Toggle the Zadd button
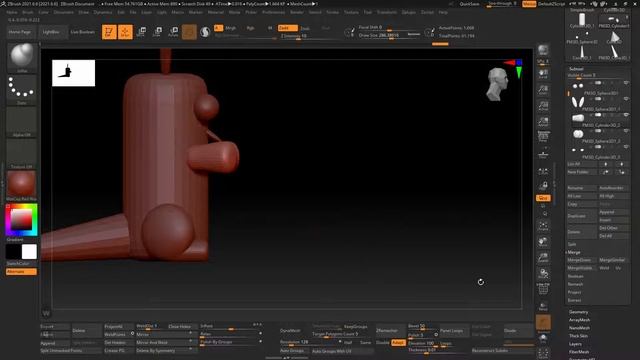Image resolution: width=640 pixels, height=360 pixels. pyautogui.click(x=287, y=28)
